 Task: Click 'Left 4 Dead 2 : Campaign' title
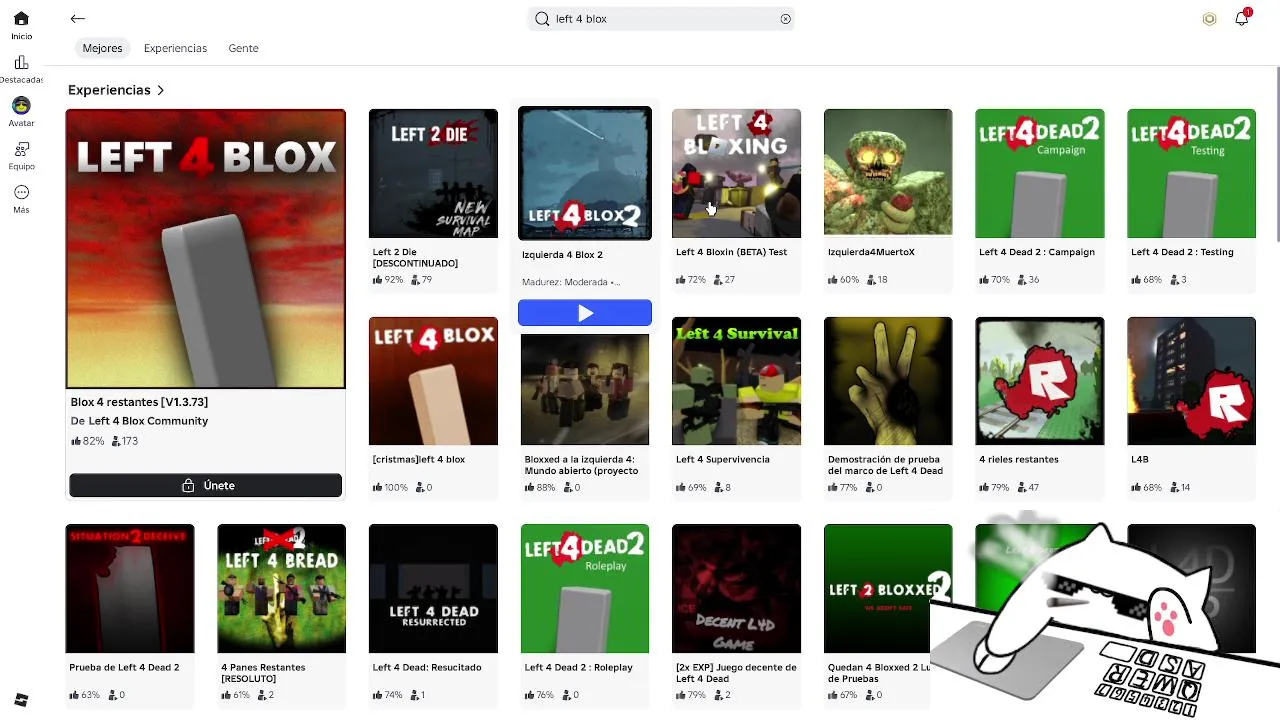coord(1037,252)
